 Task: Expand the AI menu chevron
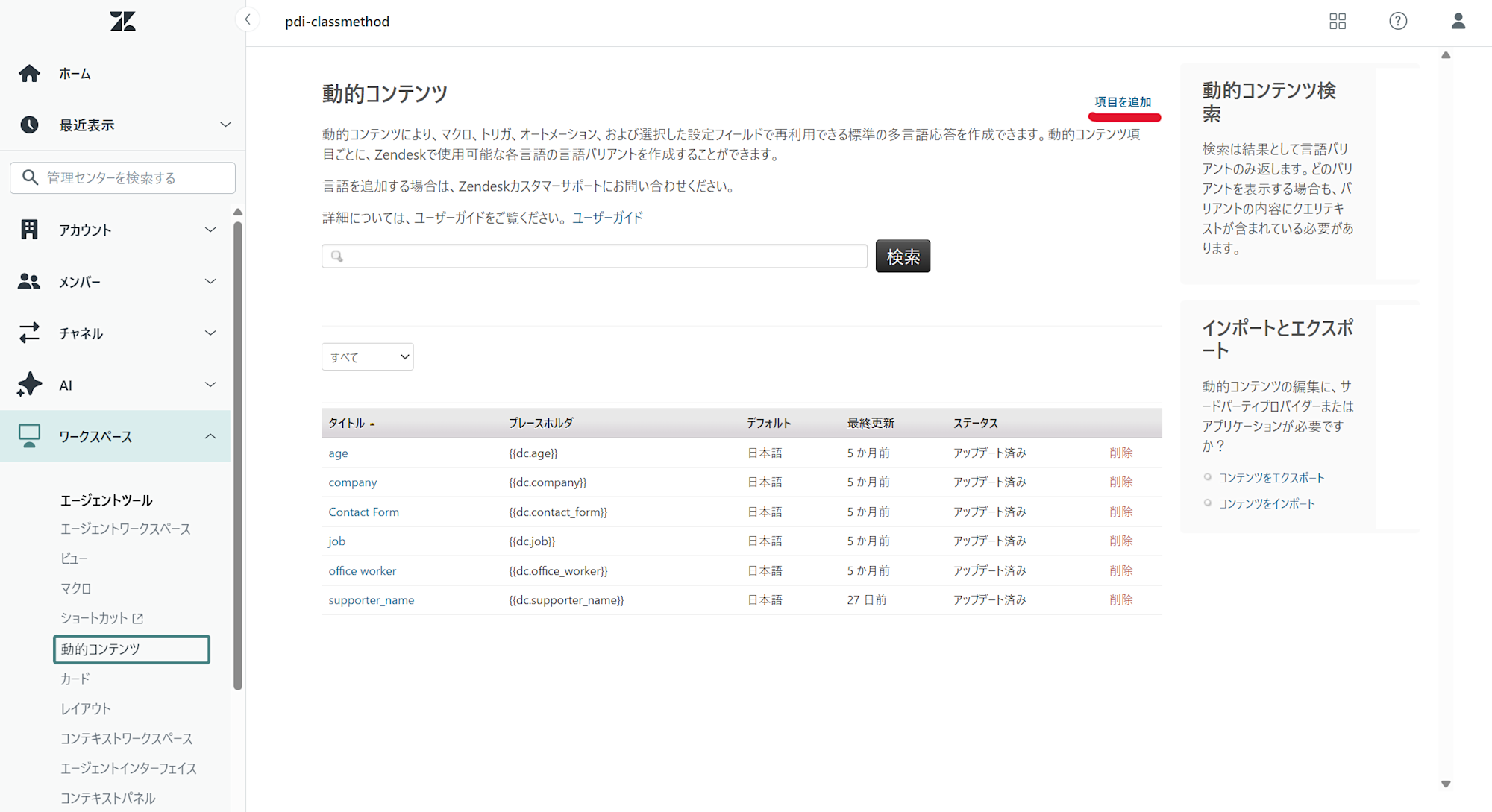click(210, 385)
